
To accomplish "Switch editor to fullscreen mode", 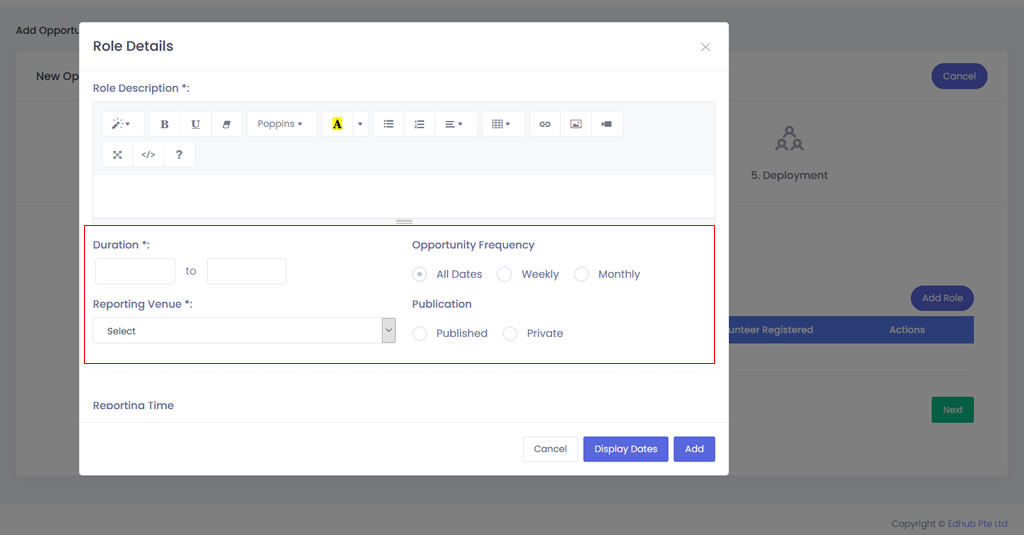I will 117,154.
